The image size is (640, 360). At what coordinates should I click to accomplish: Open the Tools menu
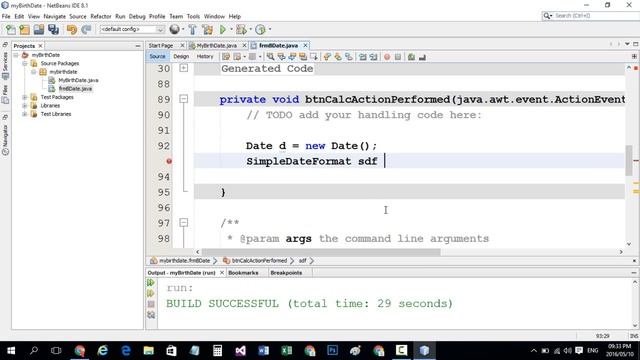[193, 16]
